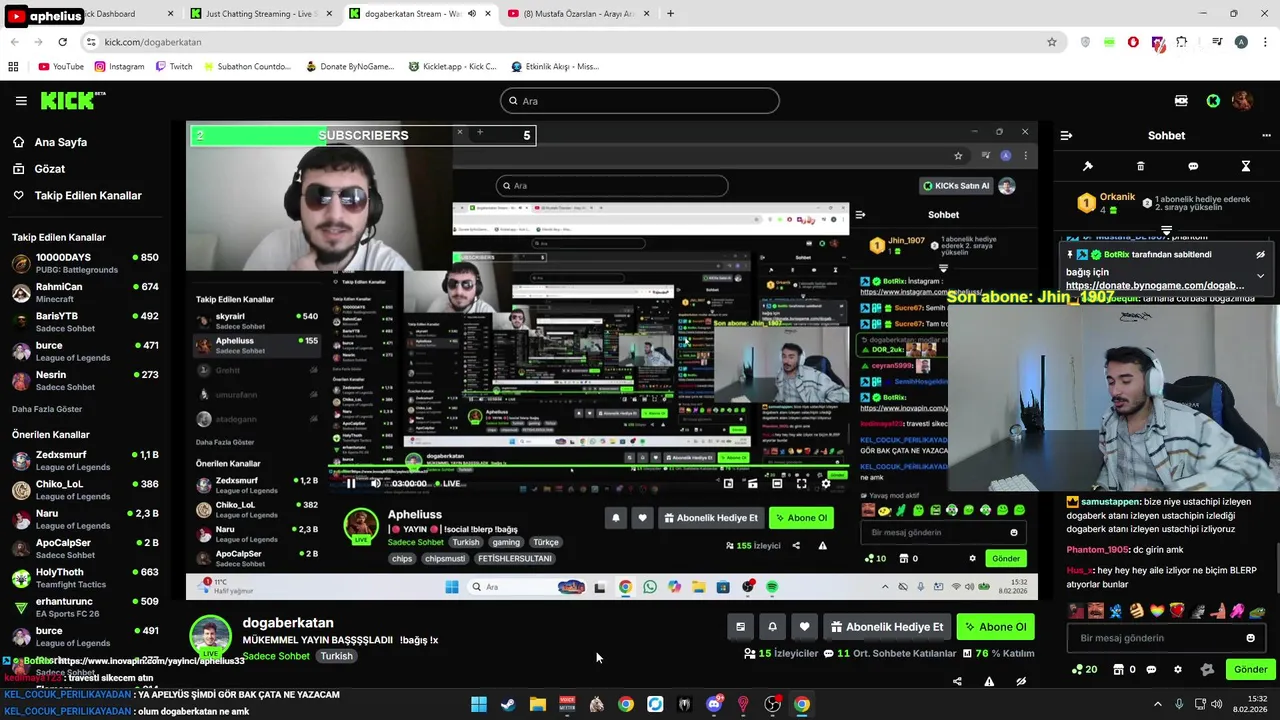This screenshot has width=1280, height=720.
Task: Switch to Mustafa Özarslan YouTube tab
Action: coord(580,14)
